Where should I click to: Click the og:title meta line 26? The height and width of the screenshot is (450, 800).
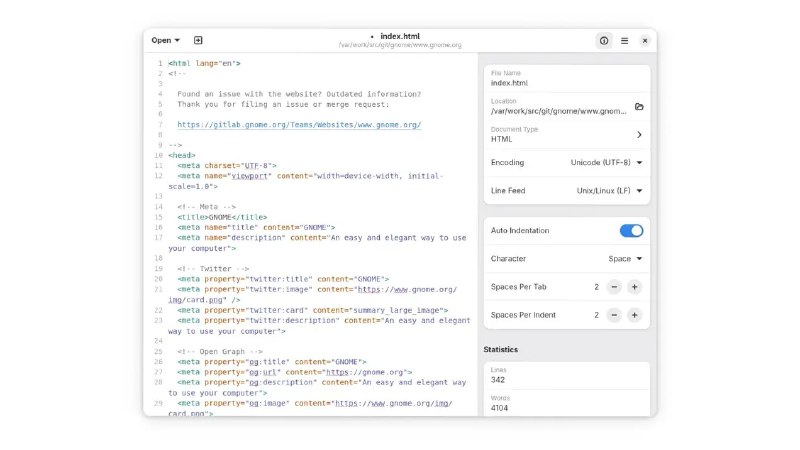[x=271, y=362]
